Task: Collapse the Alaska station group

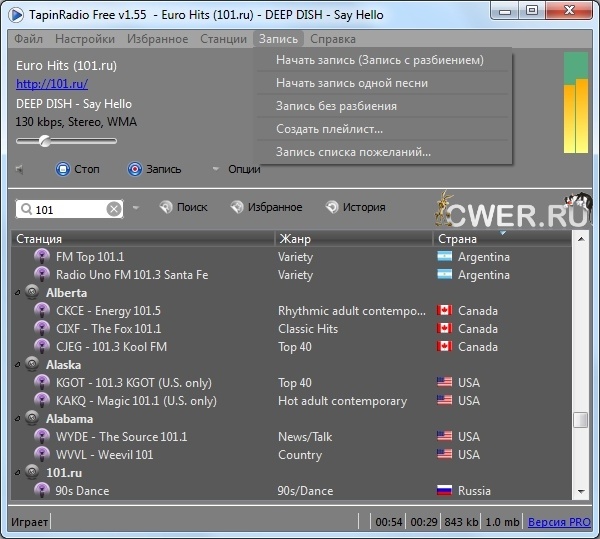Action: 17,365
